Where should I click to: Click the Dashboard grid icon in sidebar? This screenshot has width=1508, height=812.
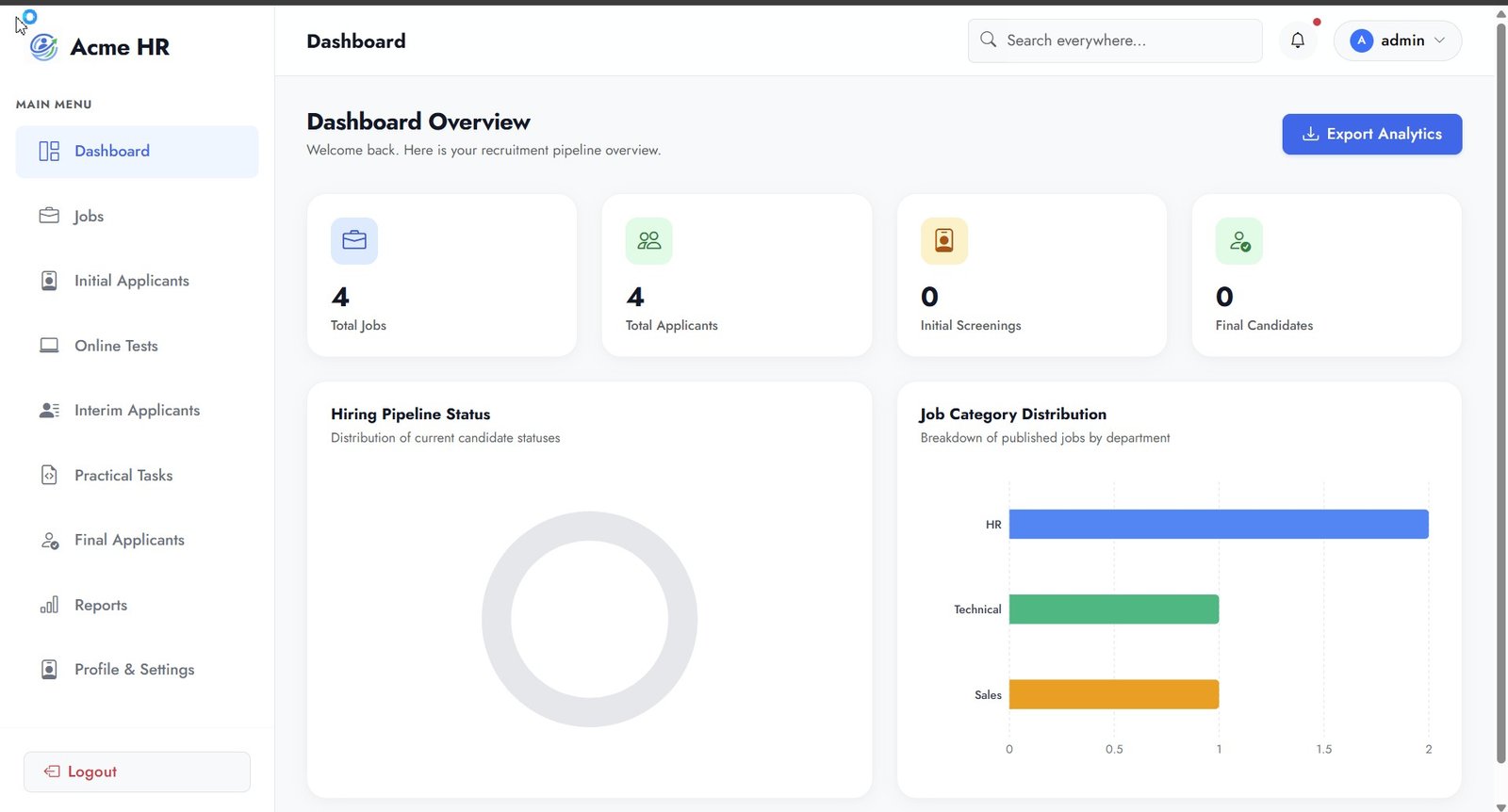pyautogui.click(x=49, y=151)
